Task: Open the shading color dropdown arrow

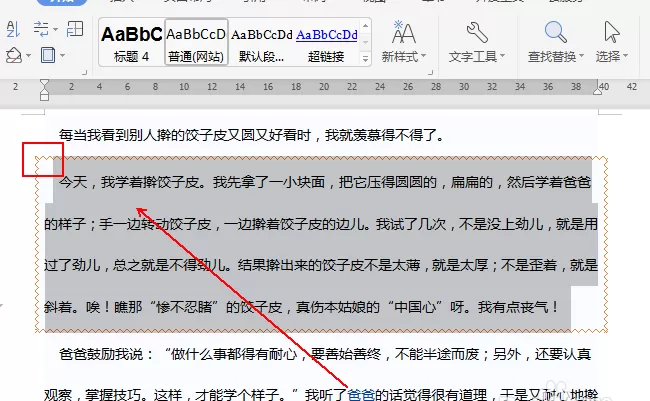Action: click(29, 56)
